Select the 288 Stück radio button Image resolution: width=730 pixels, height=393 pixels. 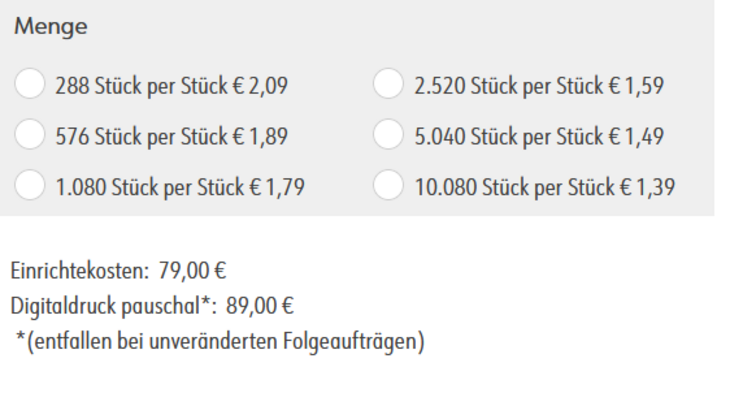point(30,84)
